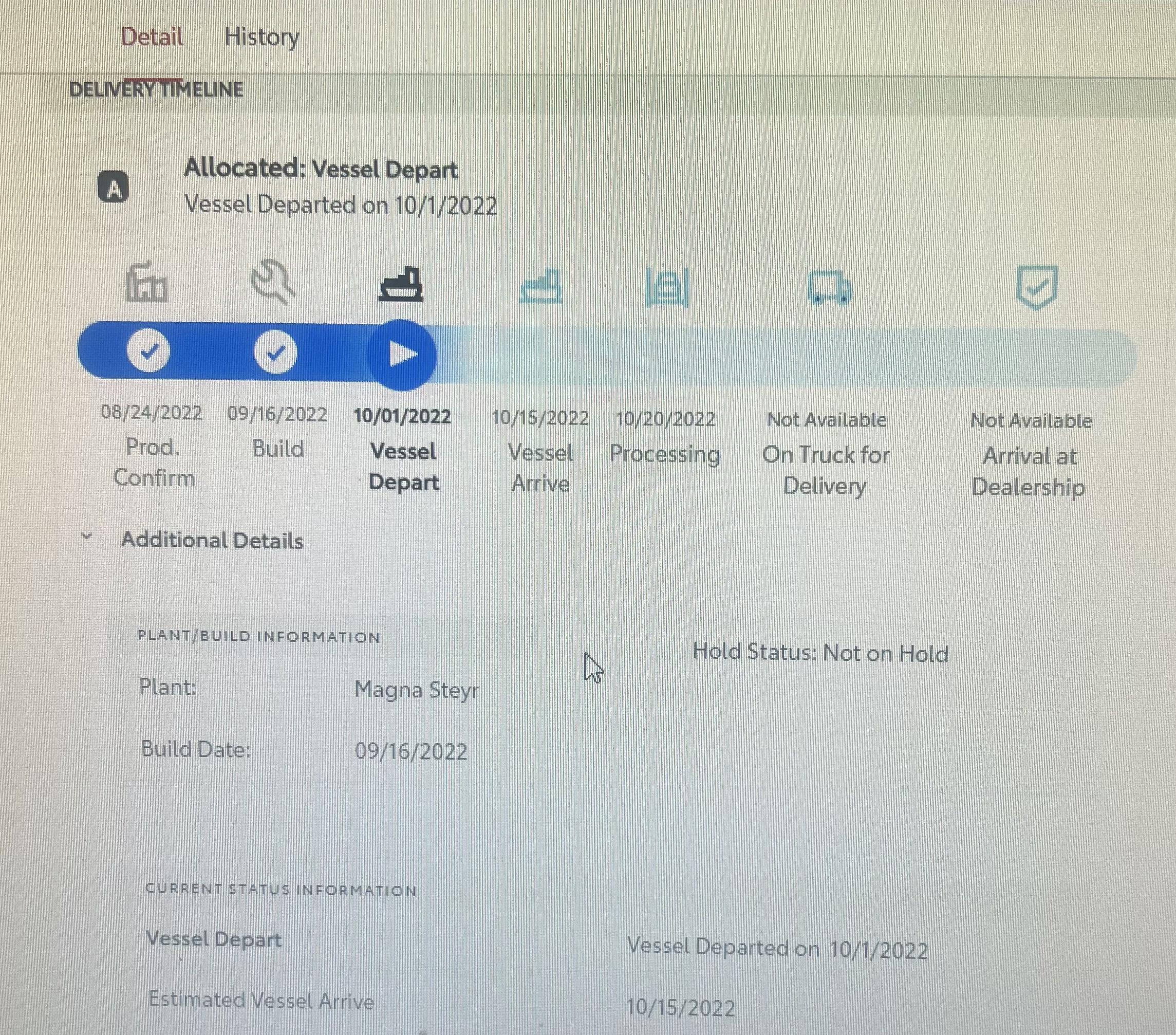Click the Estimated Vessel Arrive value 10/15/2022

(680, 1007)
